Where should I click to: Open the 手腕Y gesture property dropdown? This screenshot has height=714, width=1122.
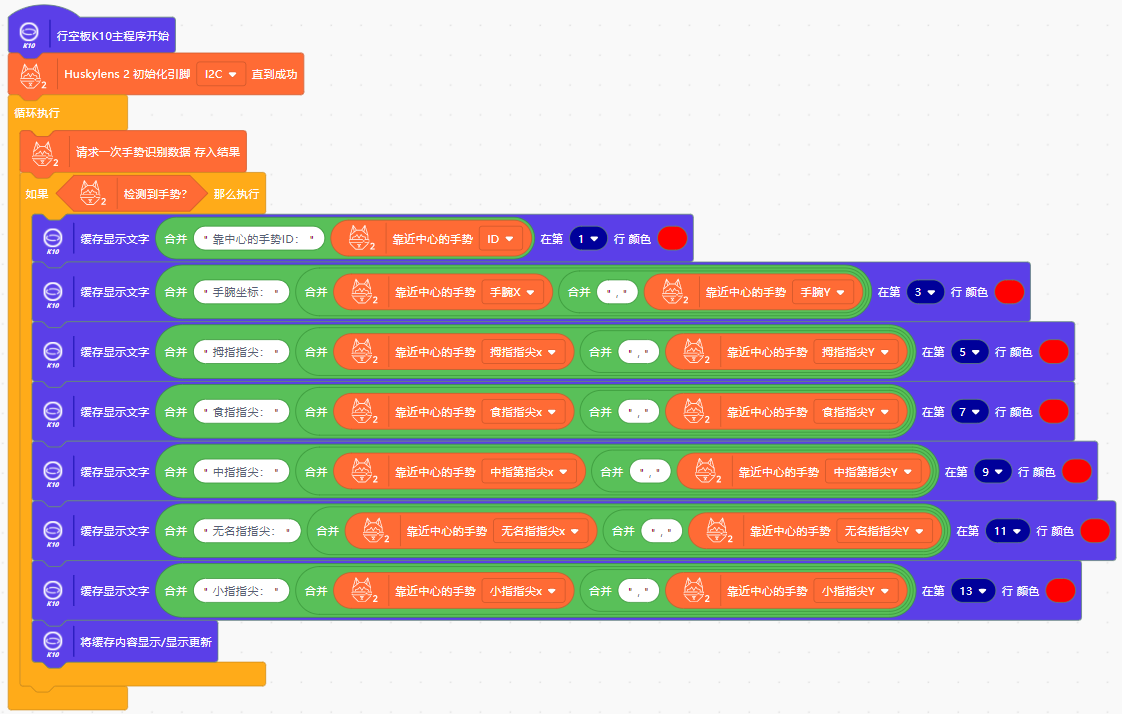(x=825, y=292)
